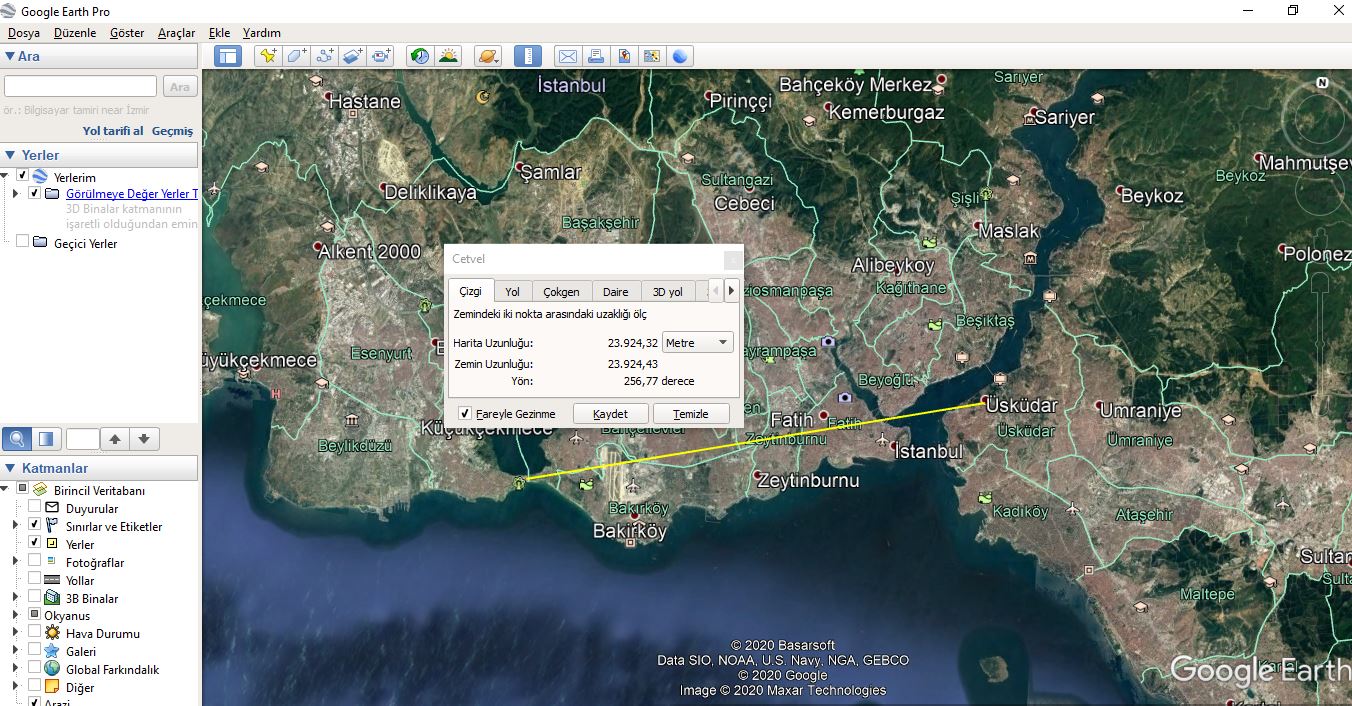
Task: Uncheck the Sınırlar ve Etiketler layer
Action: coord(35,525)
